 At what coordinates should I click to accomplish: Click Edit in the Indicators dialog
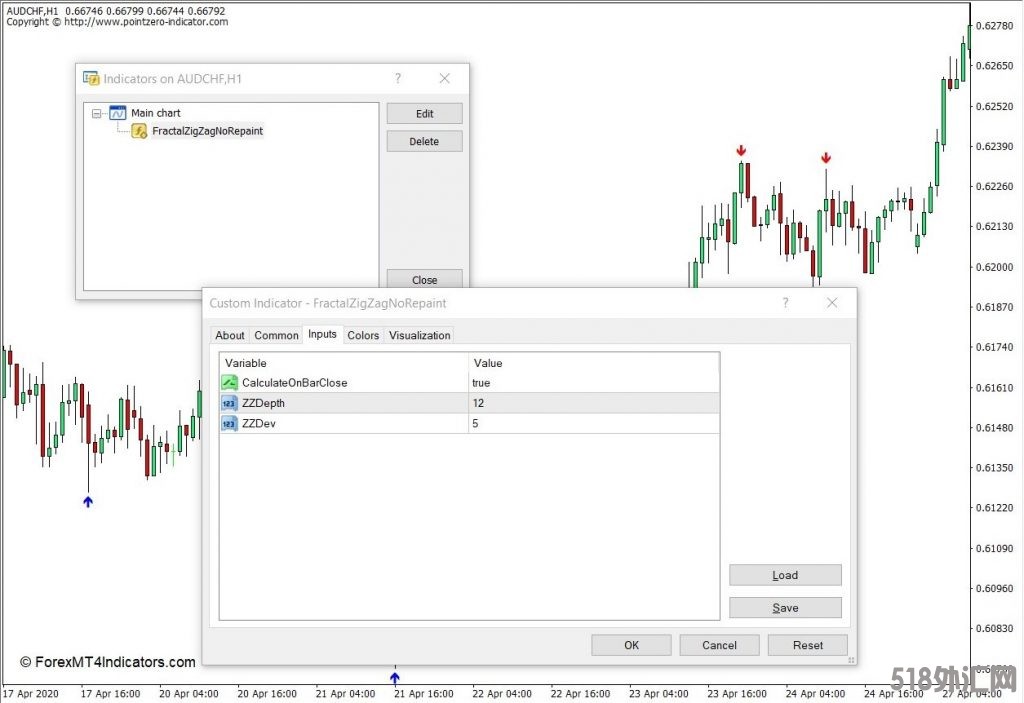[424, 114]
